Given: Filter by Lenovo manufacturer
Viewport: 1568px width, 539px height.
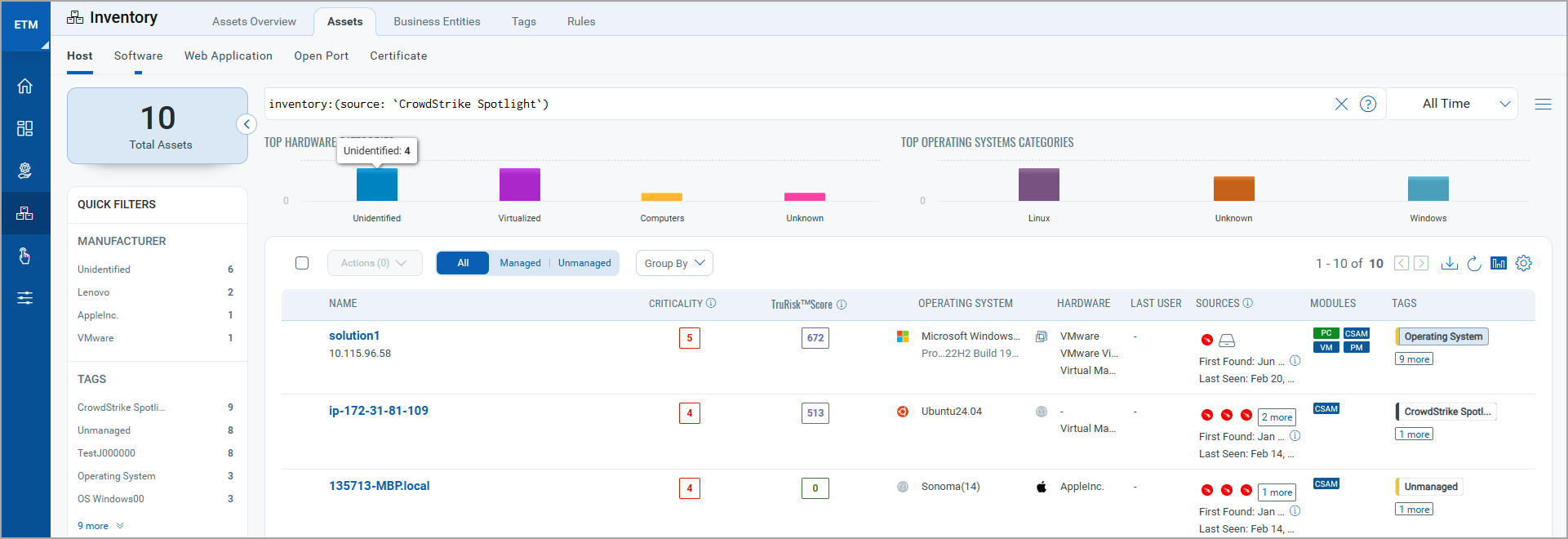Looking at the screenshot, I should pyautogui.click(x=94, y=292).
